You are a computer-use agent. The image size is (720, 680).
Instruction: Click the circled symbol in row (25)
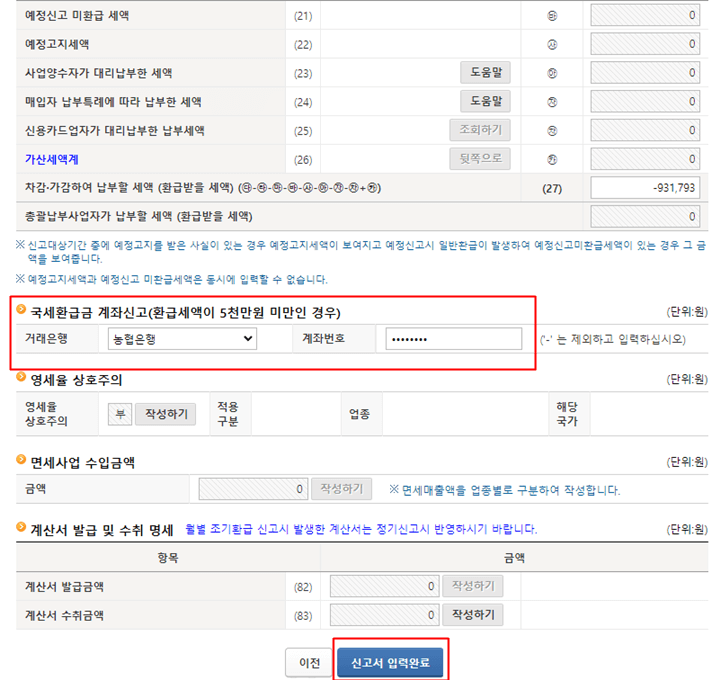pyautogui.click(x=552, y=131)
